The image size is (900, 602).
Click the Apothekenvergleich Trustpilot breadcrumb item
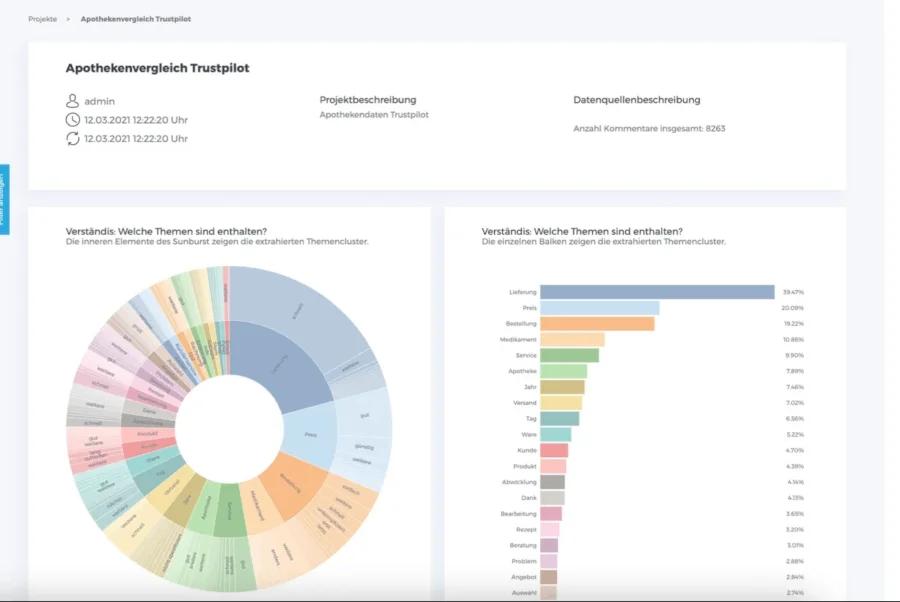tap(135, 19)
